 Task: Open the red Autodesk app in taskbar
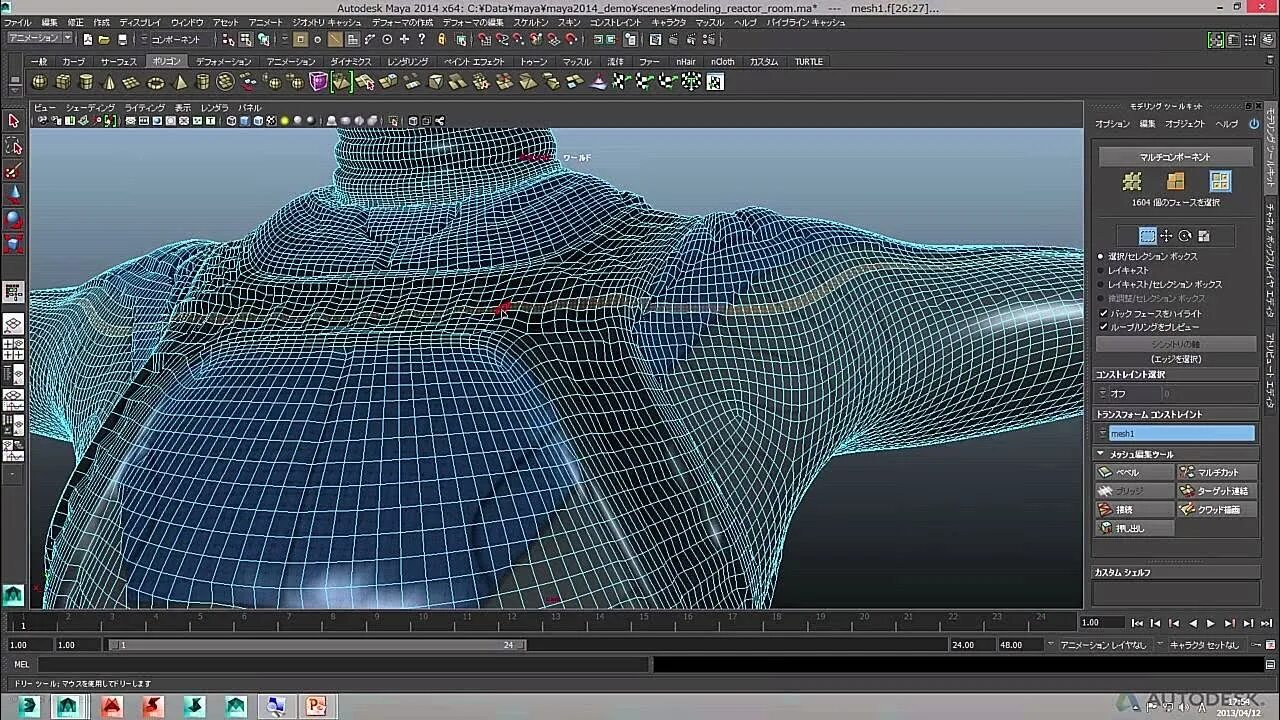[x=112, y=706]
